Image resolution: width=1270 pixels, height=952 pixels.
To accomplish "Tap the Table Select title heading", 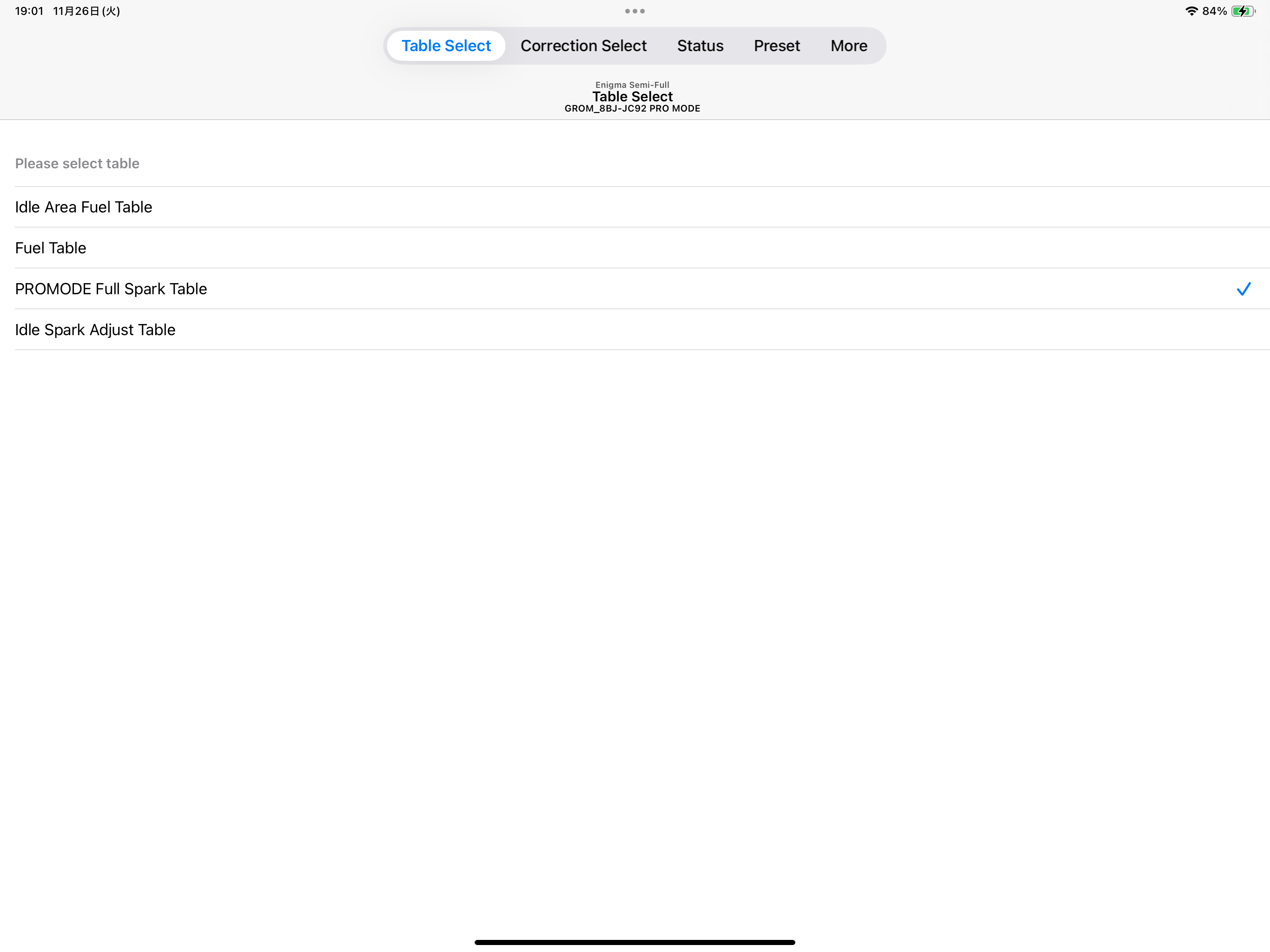I will [x=632, y=96].
